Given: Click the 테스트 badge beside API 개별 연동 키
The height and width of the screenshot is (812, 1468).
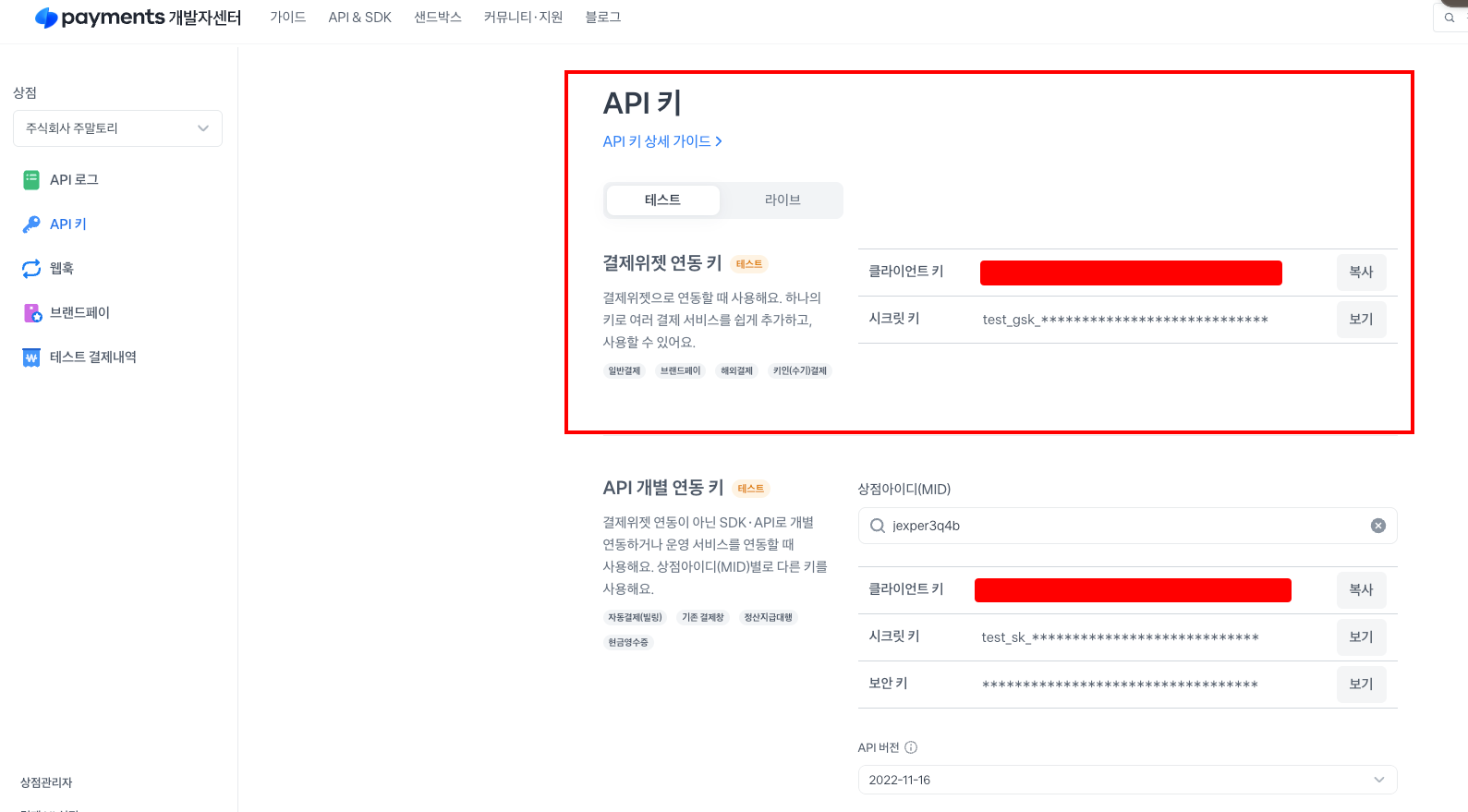Looking at the screenshot, I should (751, 489).
